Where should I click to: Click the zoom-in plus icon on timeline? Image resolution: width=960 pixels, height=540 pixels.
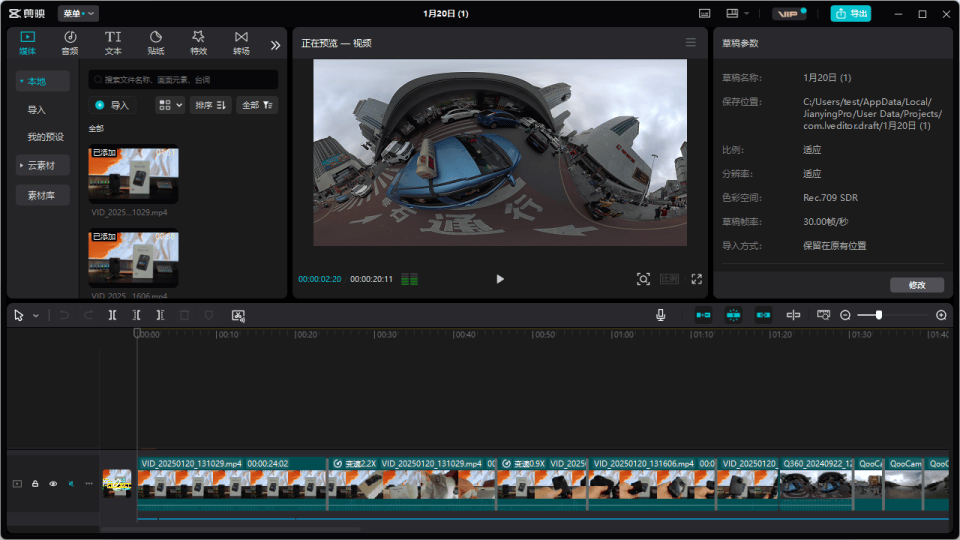pyautogui.click(x=941, y=315)
